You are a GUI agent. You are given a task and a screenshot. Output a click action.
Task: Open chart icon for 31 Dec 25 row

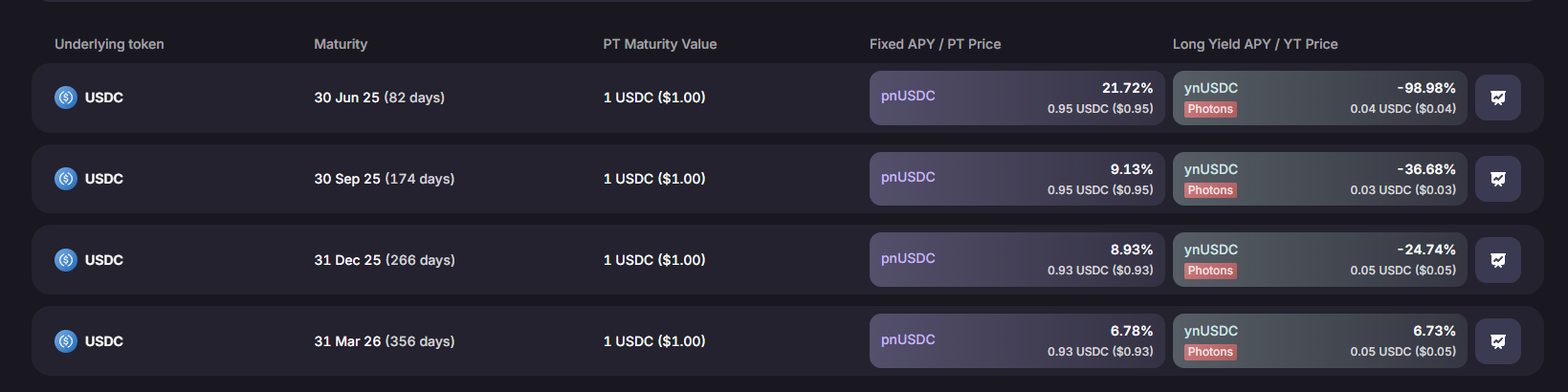tap(1498, 260)
